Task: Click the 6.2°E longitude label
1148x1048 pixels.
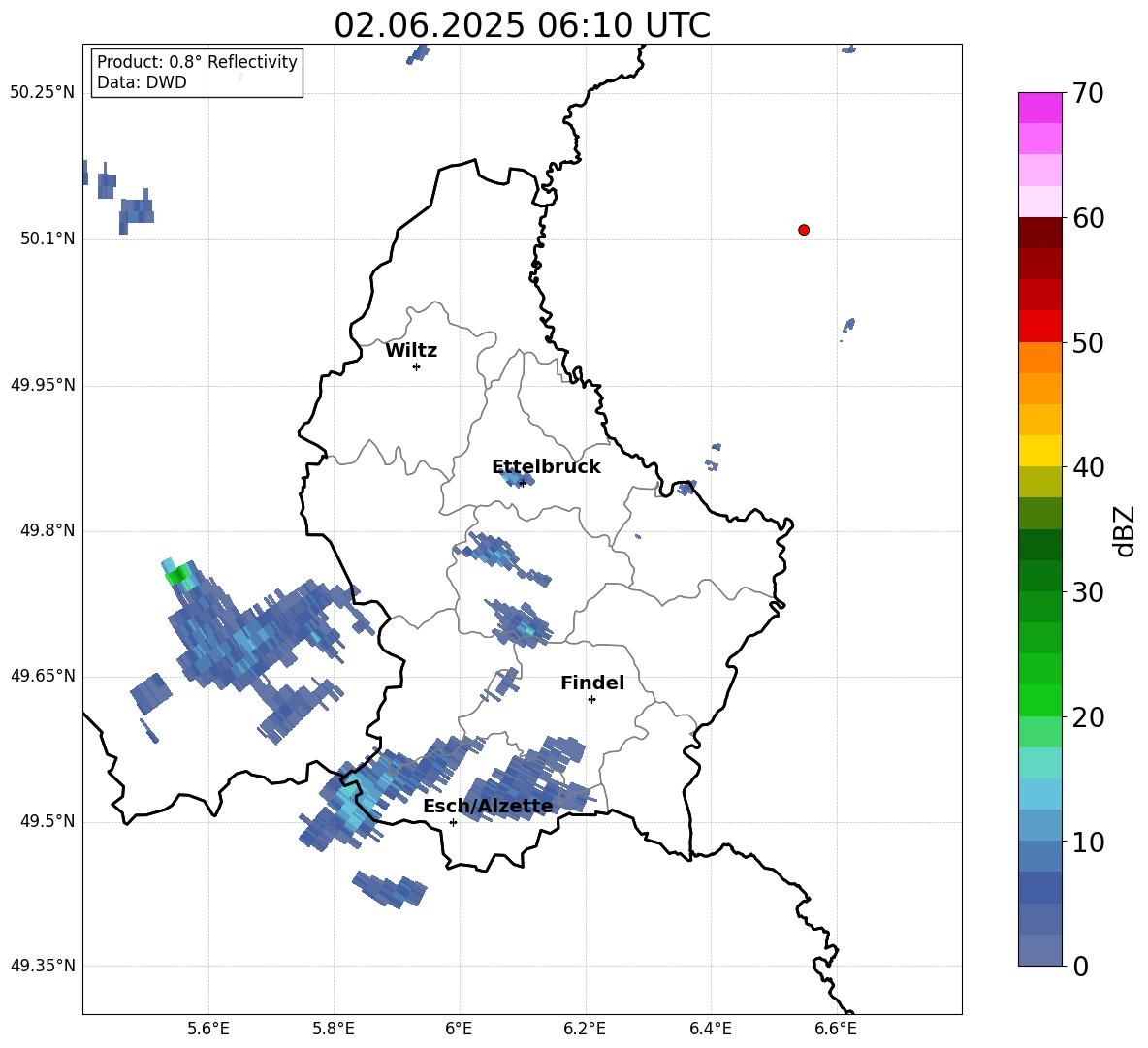Action: pyautogui.click(x=585, y=1029)
